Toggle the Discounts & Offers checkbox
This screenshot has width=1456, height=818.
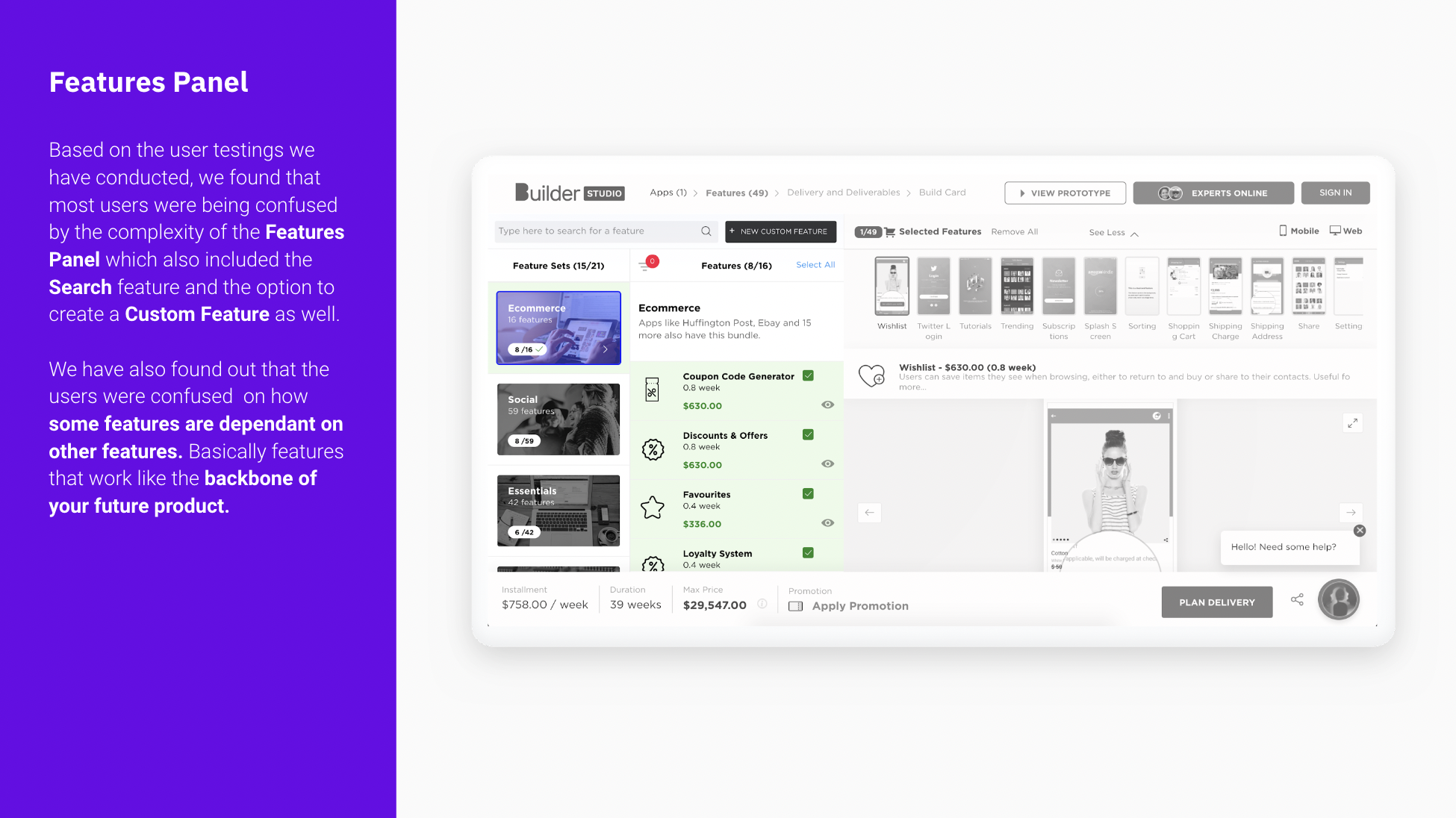click(809, 434)
